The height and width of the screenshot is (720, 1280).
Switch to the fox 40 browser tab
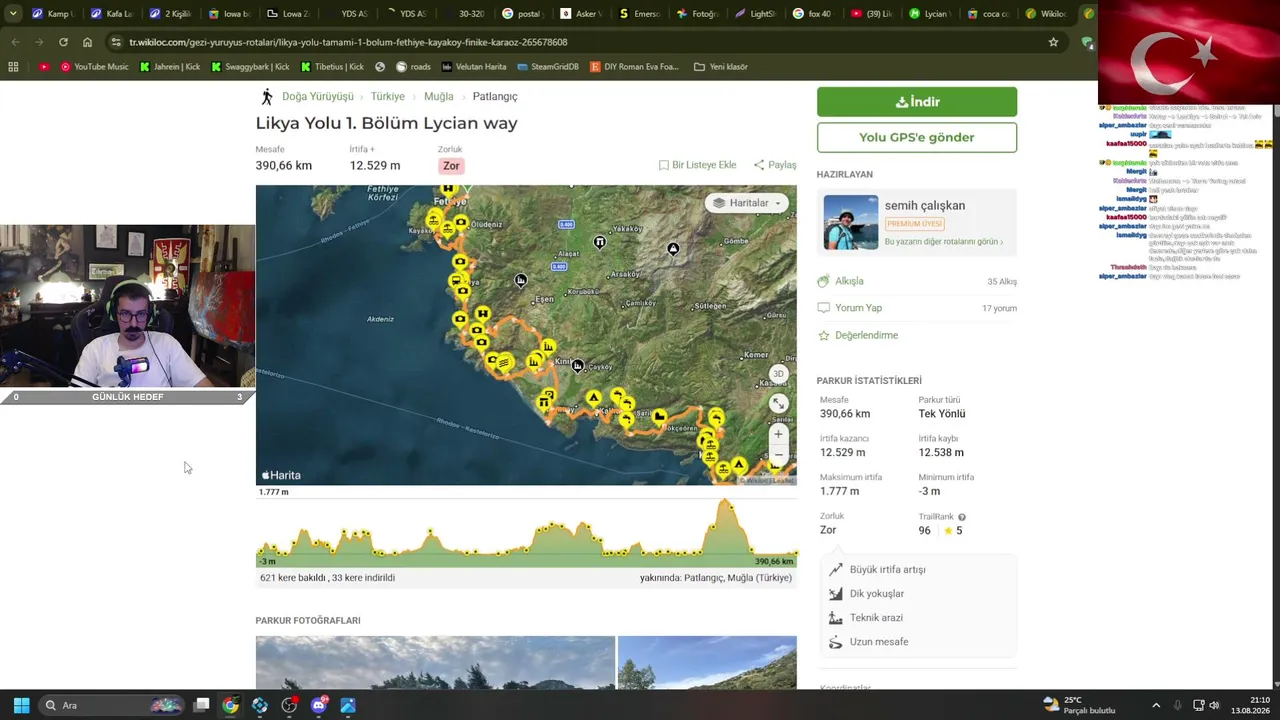[812, 14]
